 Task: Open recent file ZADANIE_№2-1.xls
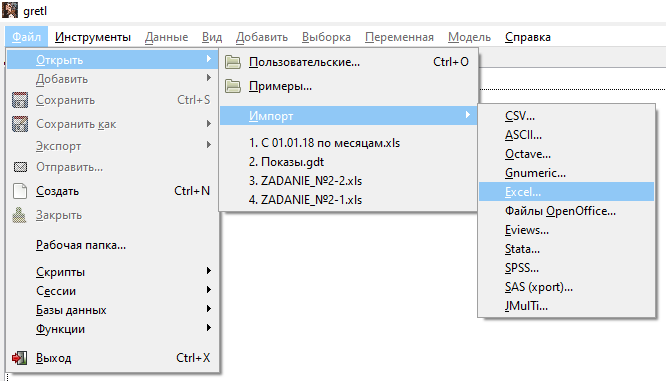[x=349, y=200]
